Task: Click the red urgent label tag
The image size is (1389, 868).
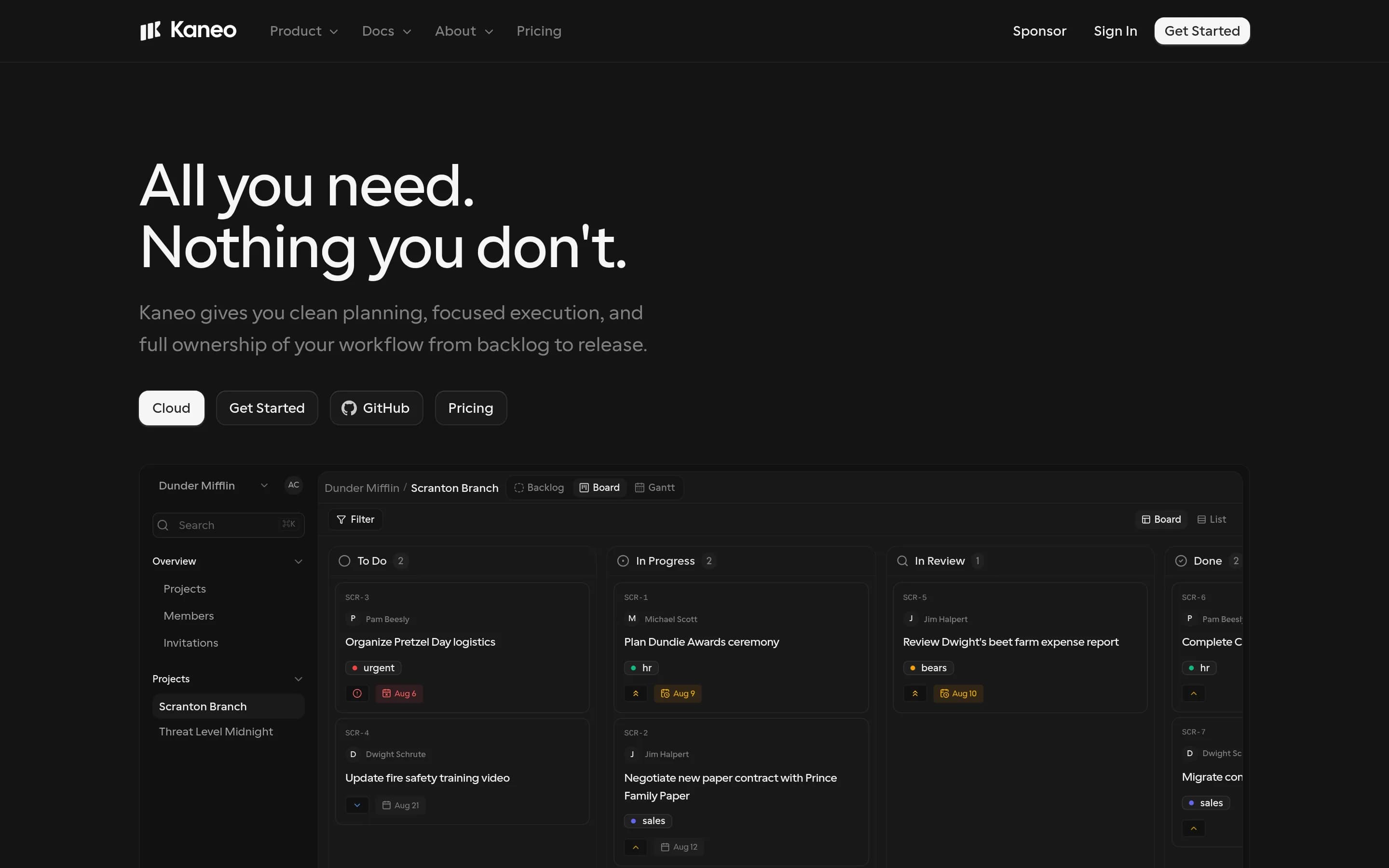Action: pos(373,668)
